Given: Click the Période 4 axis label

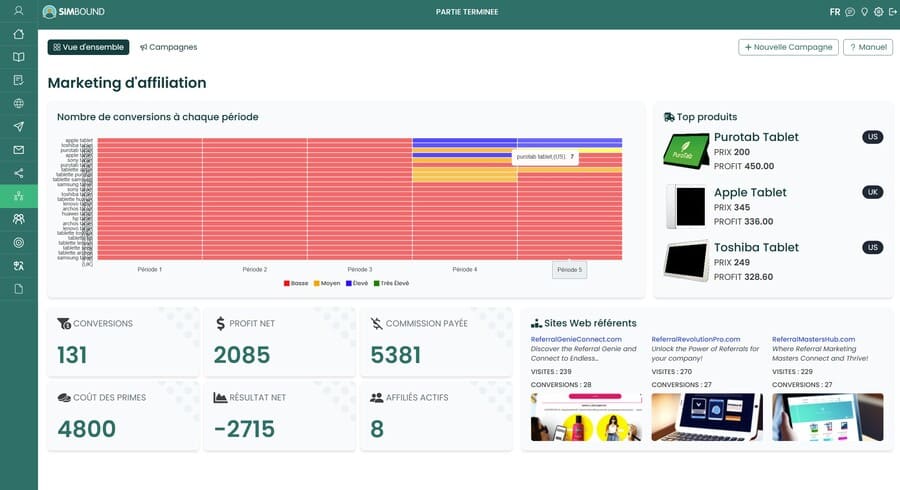Looking at the screenshot, I should 464,269.
